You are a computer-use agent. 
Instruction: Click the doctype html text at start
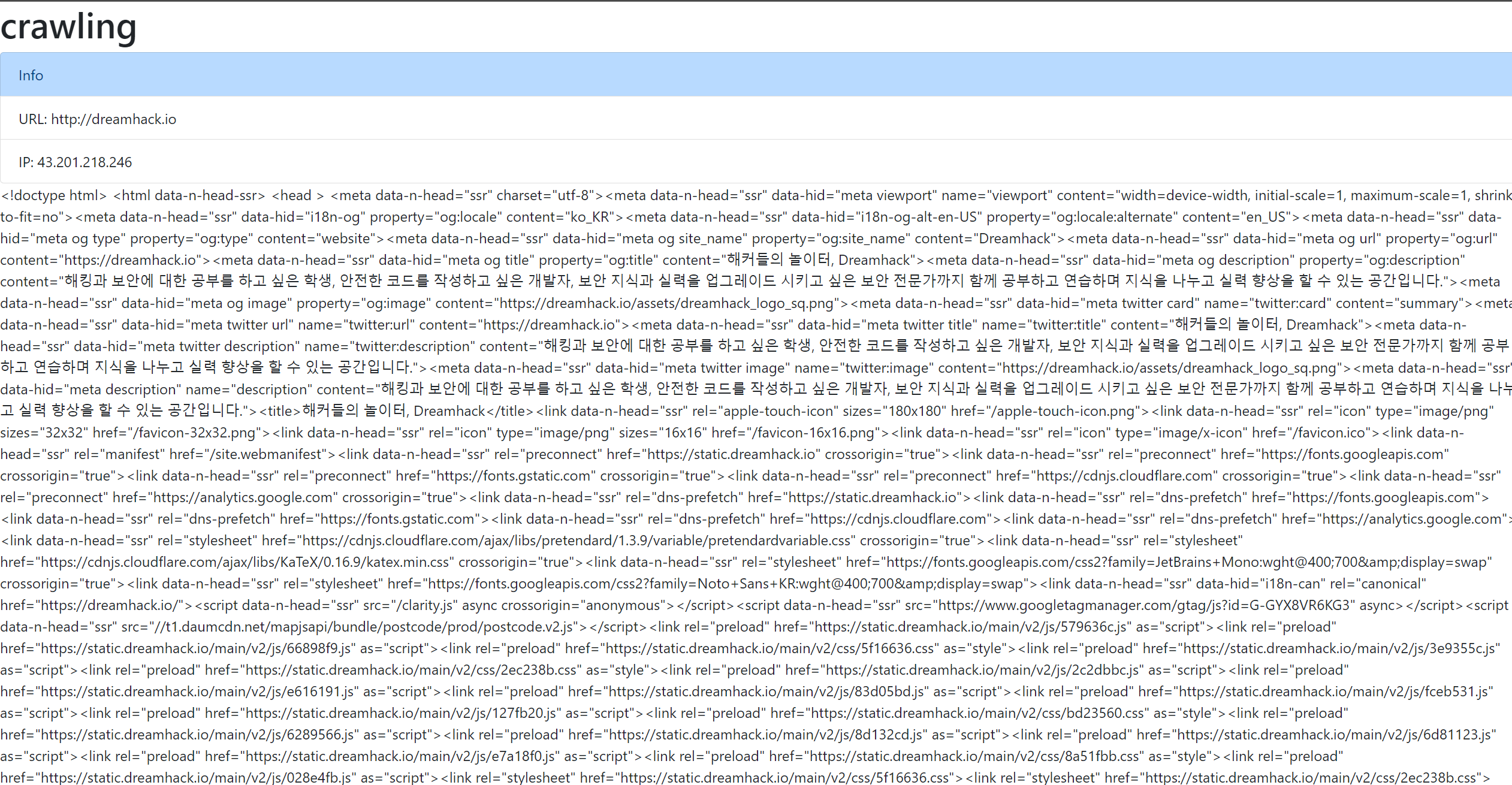coord(54,196)
